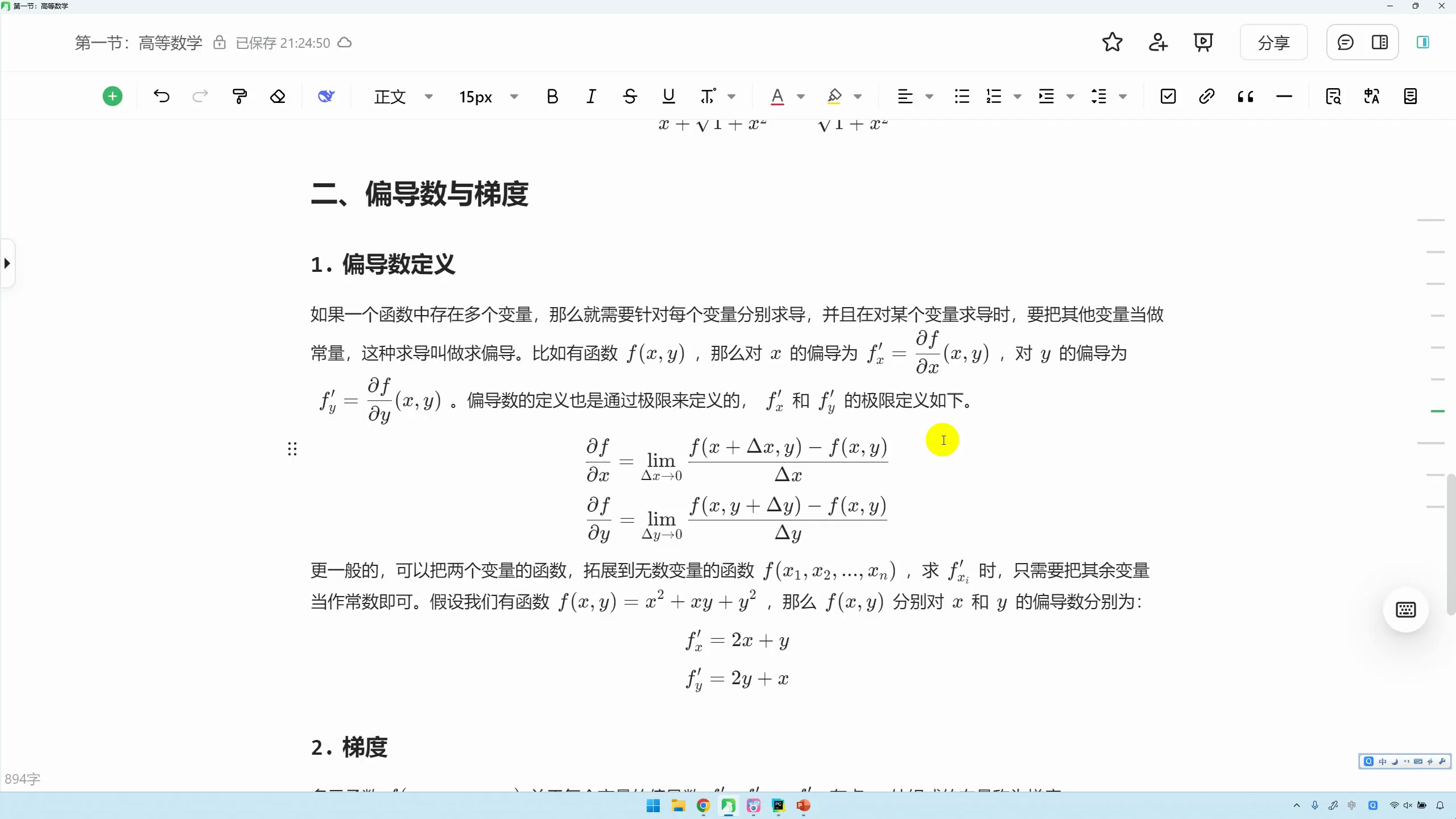This screenshot has width=1456, height=819.
Task: Open the translate tool
Action: pos(1371,96)
